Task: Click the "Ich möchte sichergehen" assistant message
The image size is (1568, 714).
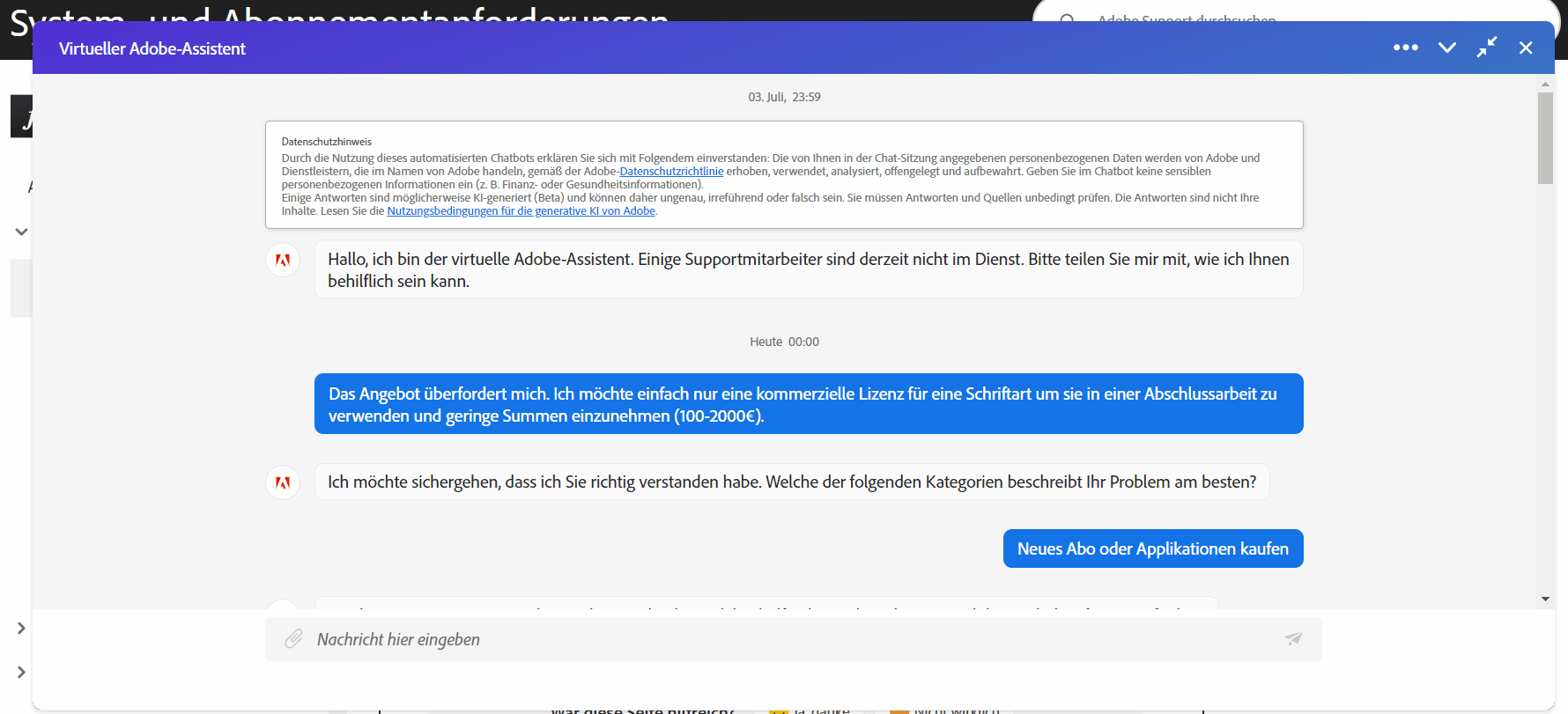Action: [792, 482]
